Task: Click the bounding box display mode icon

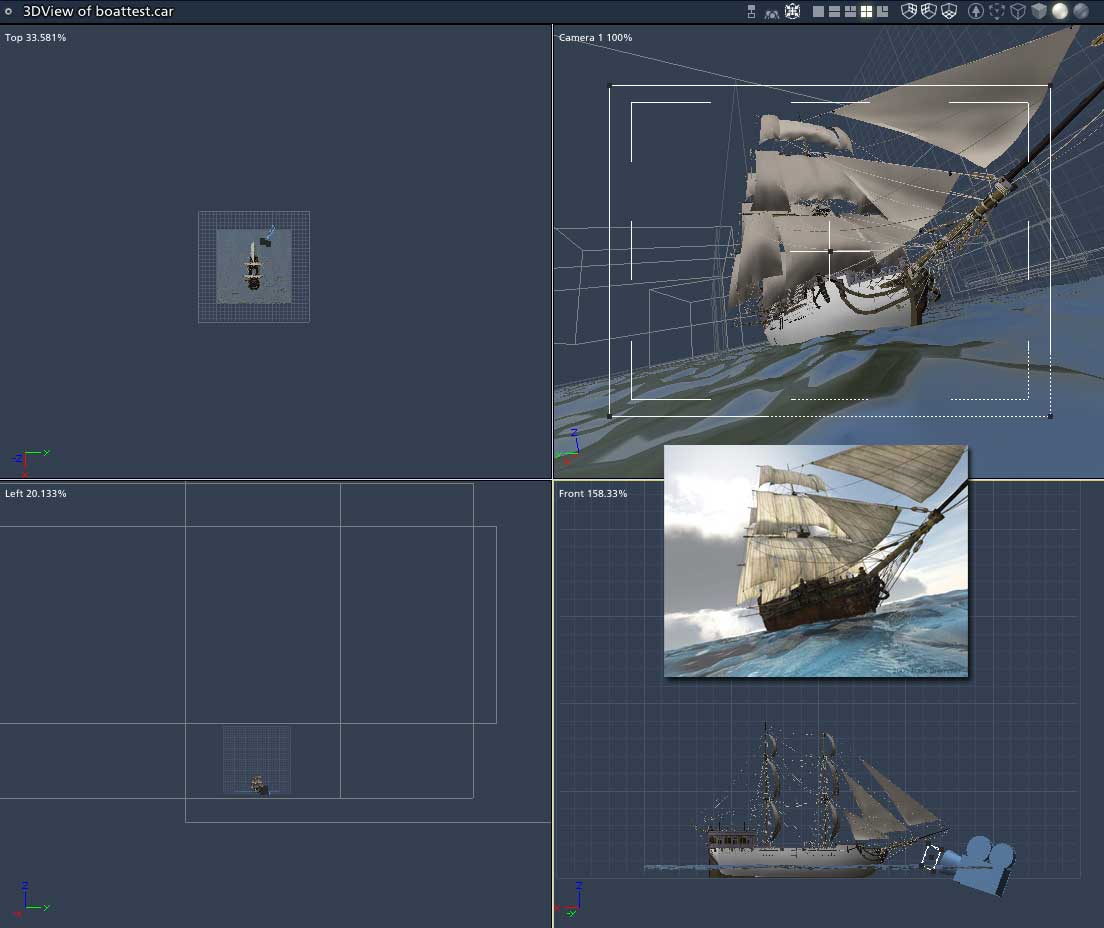Action: (x=997, y=12)
